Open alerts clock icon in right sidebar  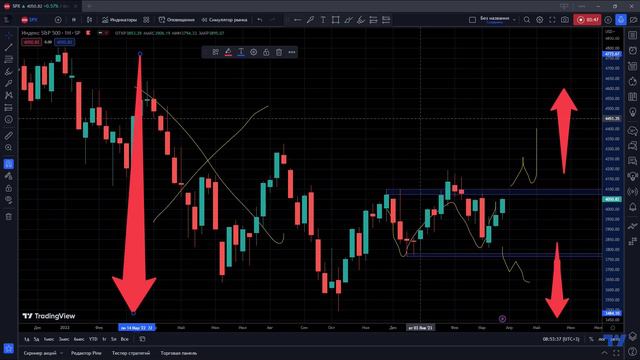tap(633, 51)
